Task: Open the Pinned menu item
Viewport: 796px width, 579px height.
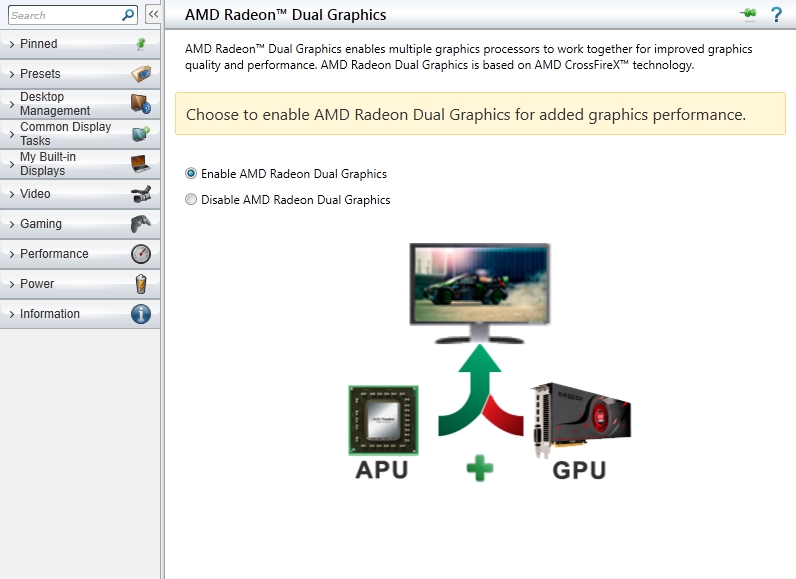Action: pos(80,44)
